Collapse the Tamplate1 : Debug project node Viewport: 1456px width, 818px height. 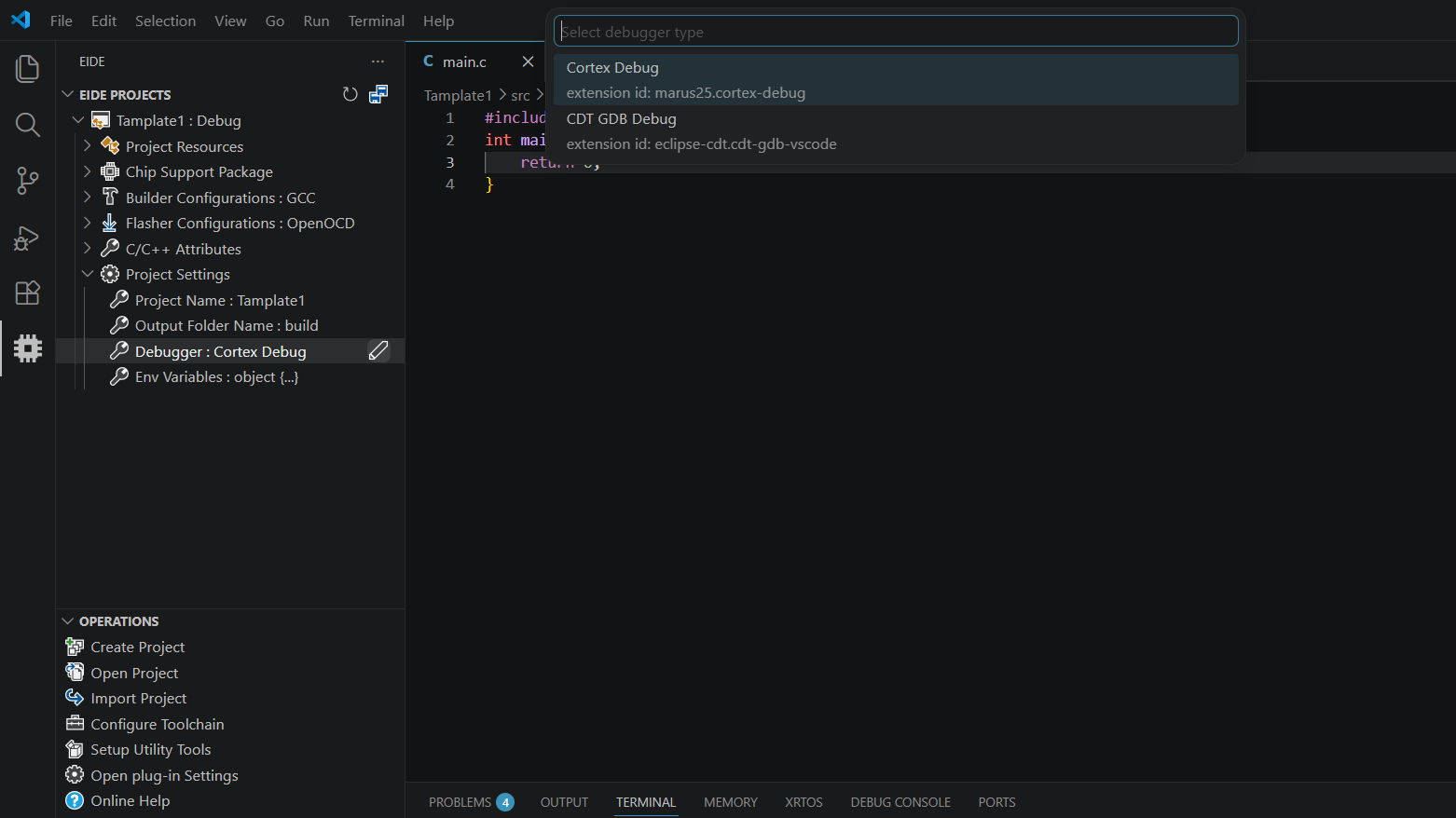[78, 120]
